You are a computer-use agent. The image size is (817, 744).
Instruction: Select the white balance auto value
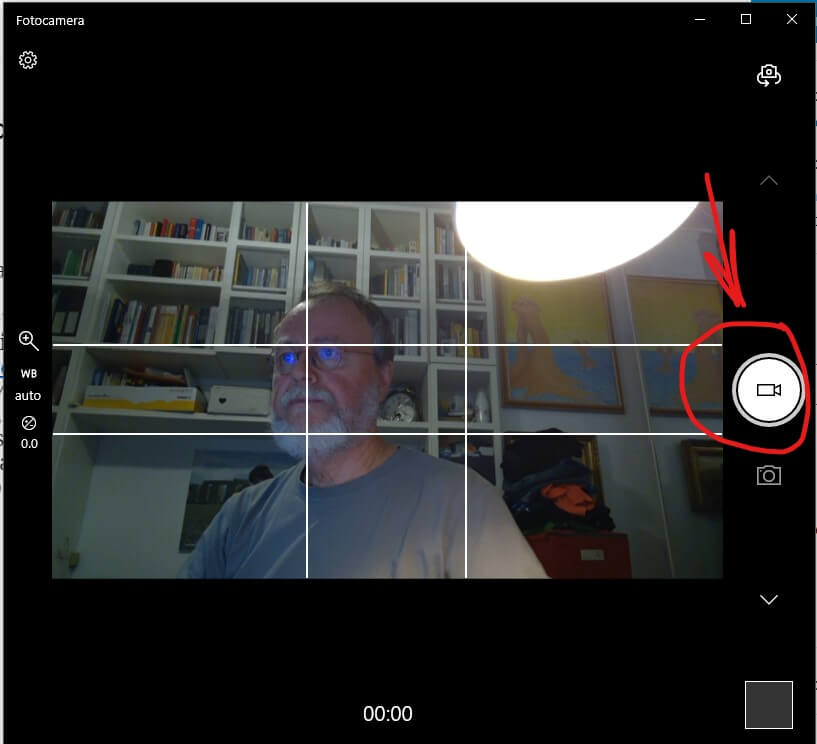click(x=28, y=396)
